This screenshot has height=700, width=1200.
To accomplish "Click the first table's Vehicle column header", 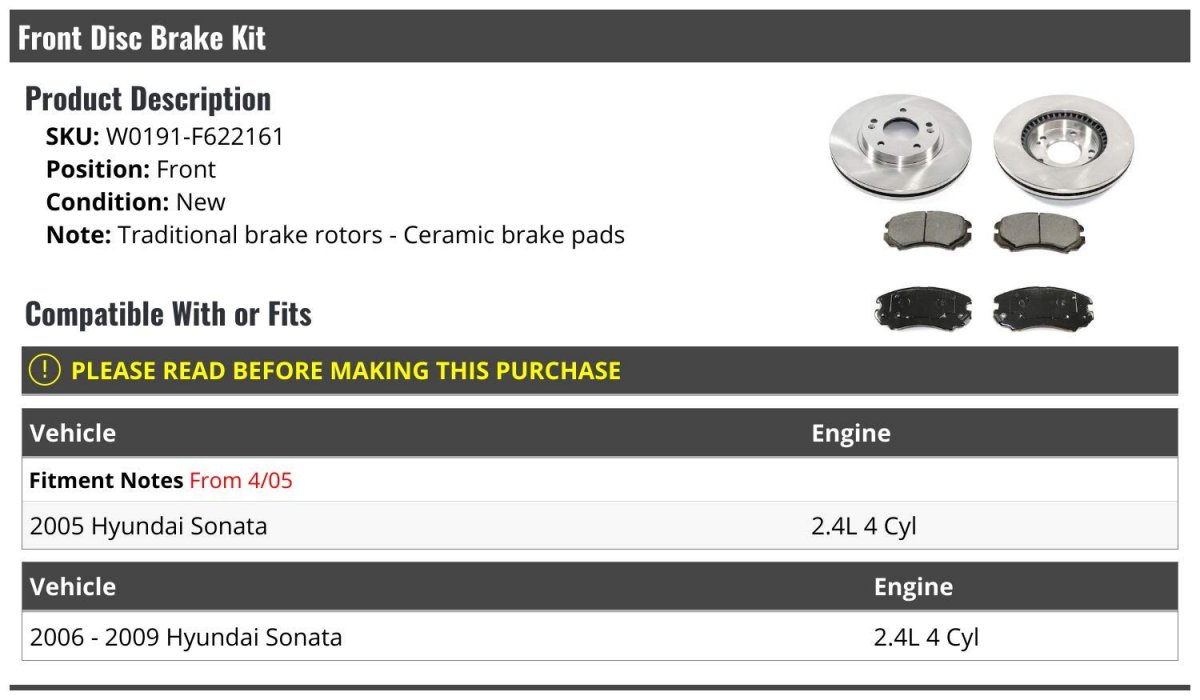I will point(73,433).
